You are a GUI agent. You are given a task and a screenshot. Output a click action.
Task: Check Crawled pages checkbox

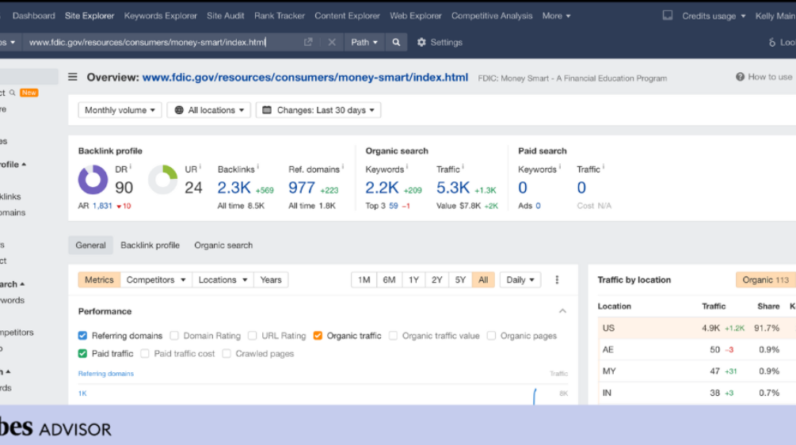(226, 353)
